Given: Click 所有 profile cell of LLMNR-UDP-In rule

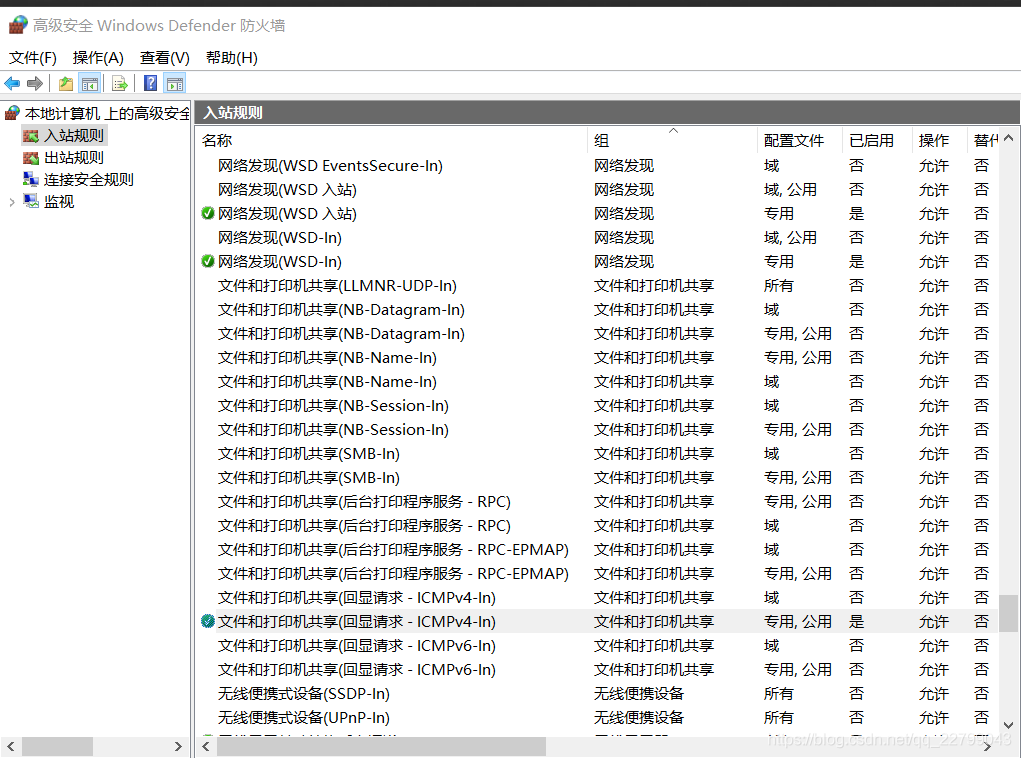Looking at the screenshot, I should (x=778, y=285).
